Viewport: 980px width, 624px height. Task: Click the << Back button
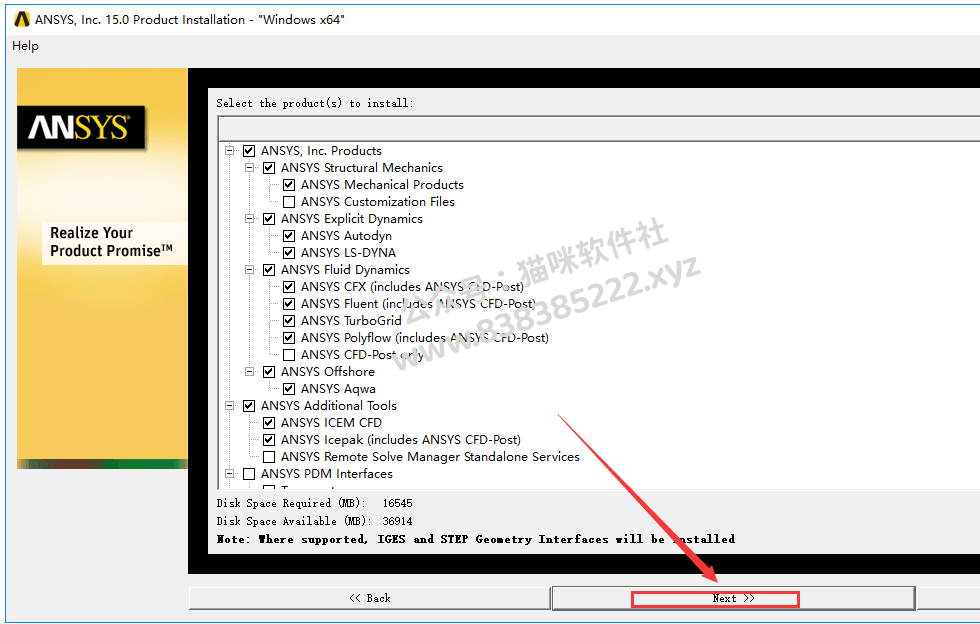pos(369,598)
